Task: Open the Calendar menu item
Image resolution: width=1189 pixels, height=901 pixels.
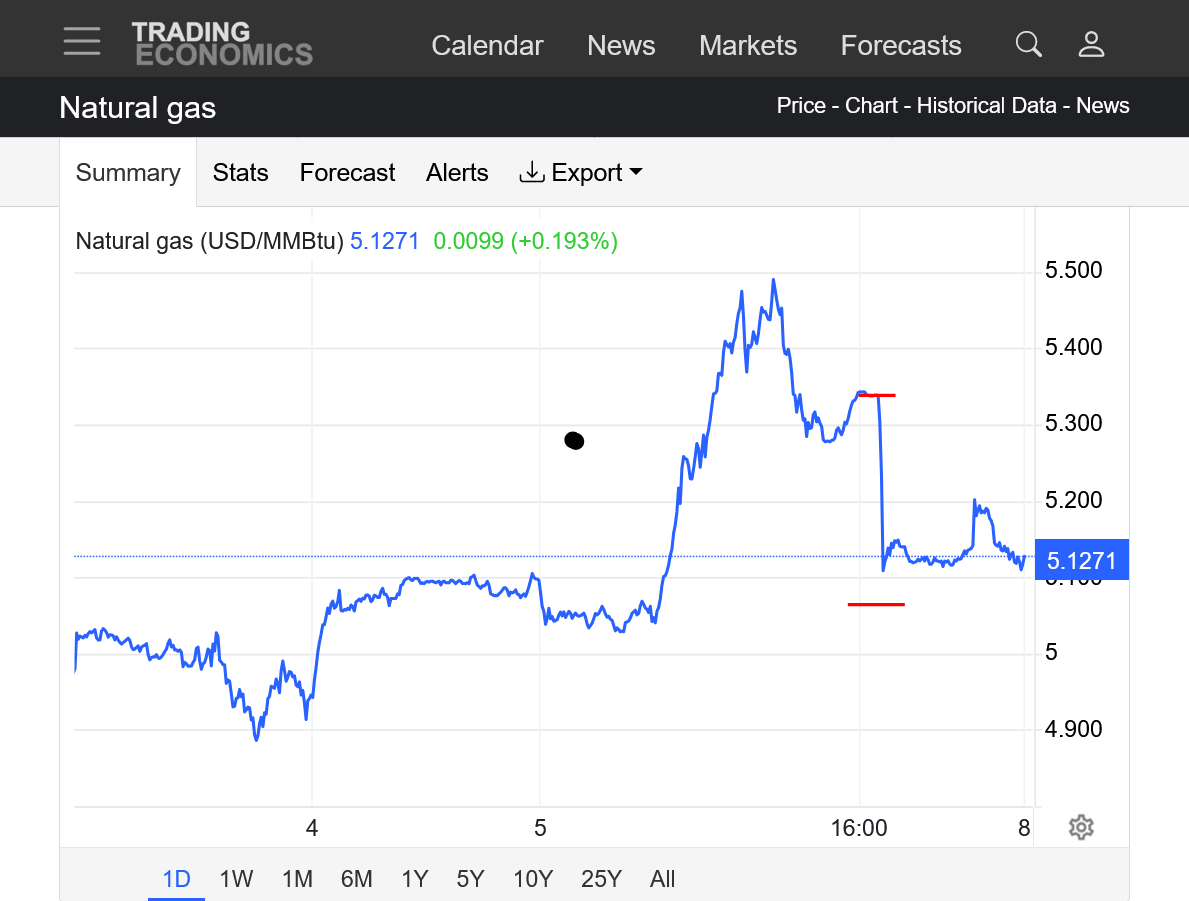Action: point(487,46)
